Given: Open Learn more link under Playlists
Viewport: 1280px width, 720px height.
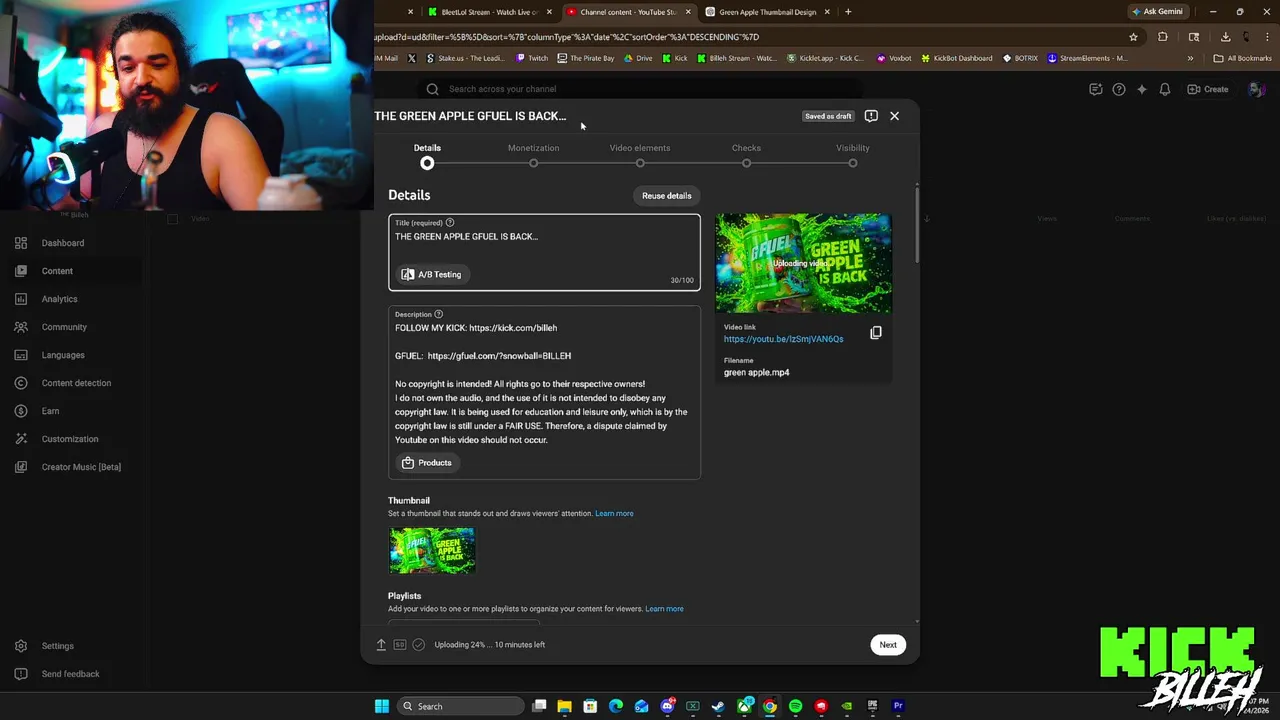Looking at the screenshot, I should [664, 609].
